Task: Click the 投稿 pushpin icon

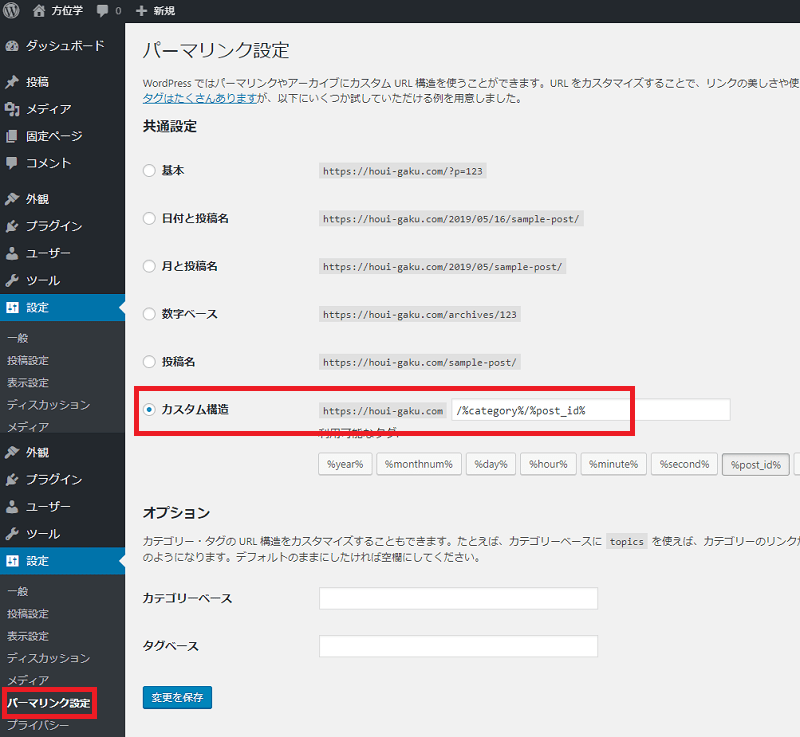Action: pyautogui.click(x=12, y=82)
